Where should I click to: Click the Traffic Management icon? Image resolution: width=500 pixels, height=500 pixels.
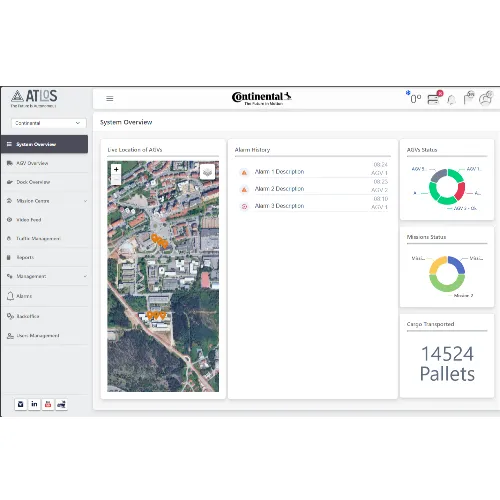pyautogui.click(x=9, y=238)
